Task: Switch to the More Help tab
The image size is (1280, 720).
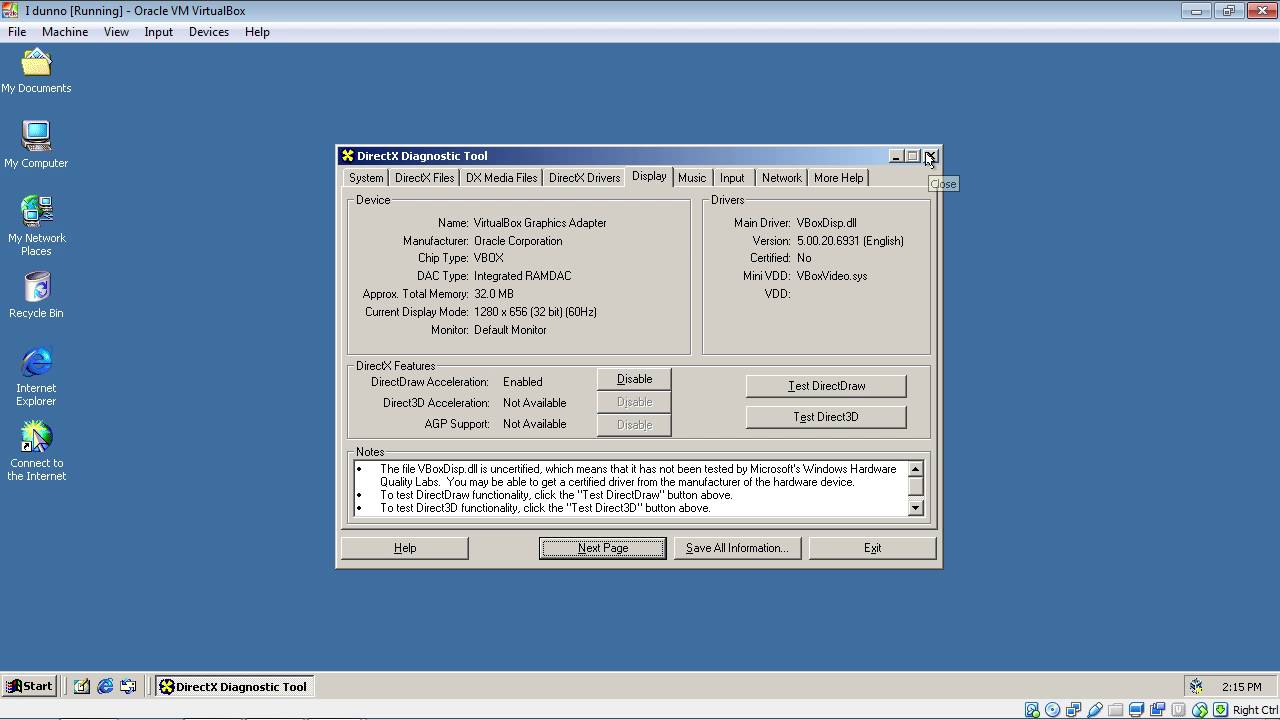Action: pos(838,178)
